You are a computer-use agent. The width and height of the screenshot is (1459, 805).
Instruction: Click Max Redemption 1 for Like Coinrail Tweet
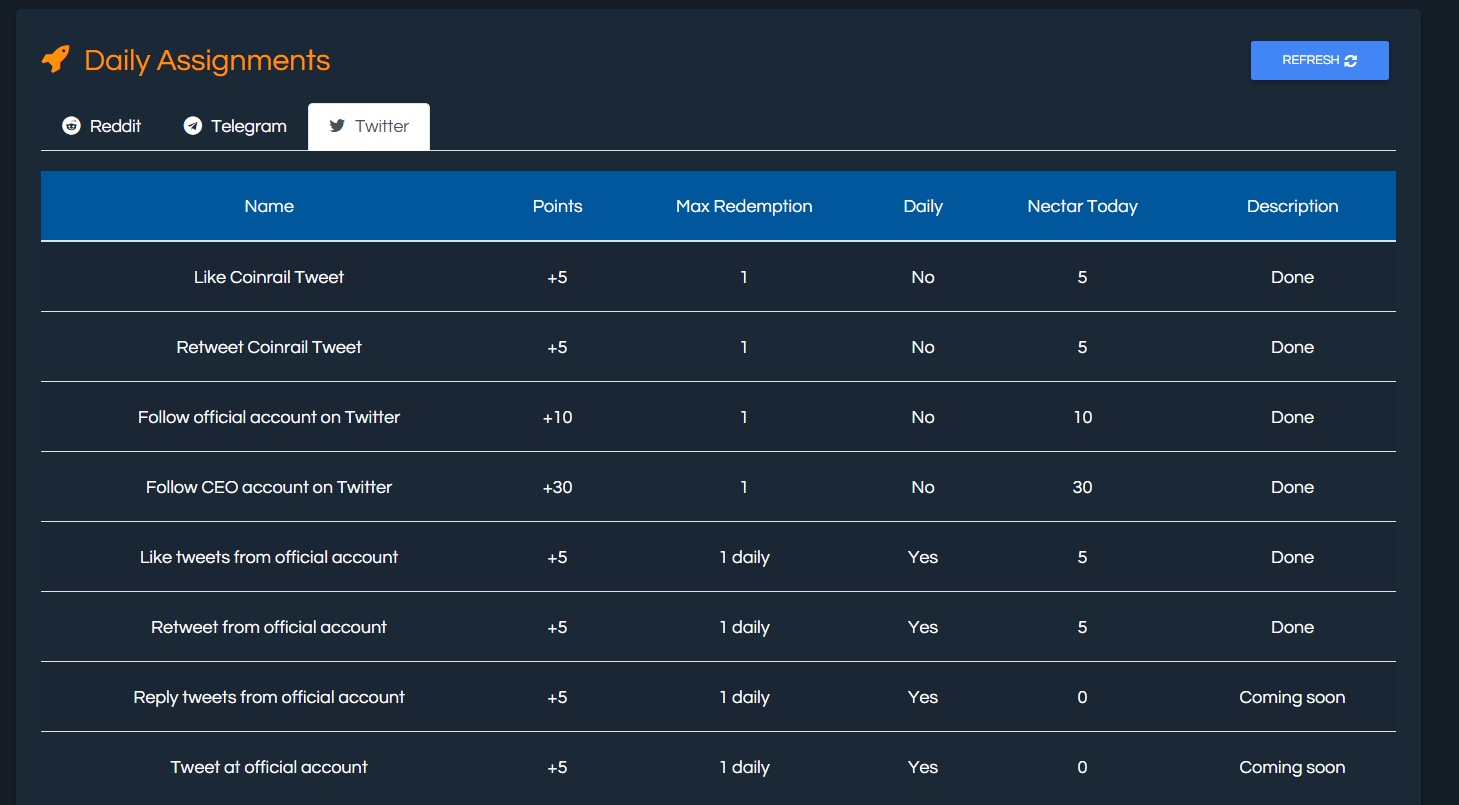click(744, 277)
